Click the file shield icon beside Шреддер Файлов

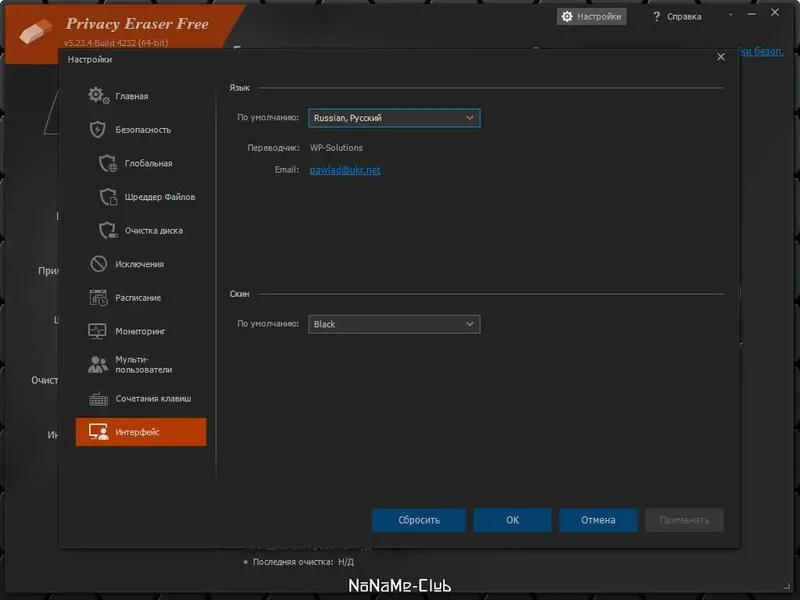tap(108, 197)
